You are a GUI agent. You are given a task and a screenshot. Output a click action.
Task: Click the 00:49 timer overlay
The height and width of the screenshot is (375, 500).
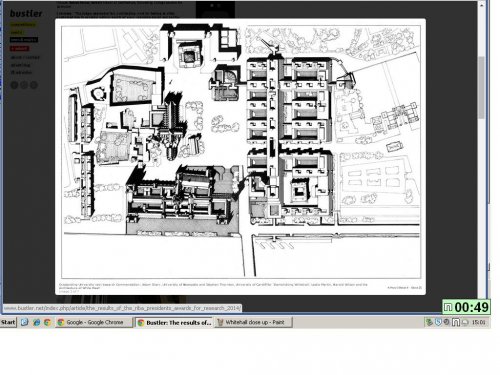coord(466,307)
